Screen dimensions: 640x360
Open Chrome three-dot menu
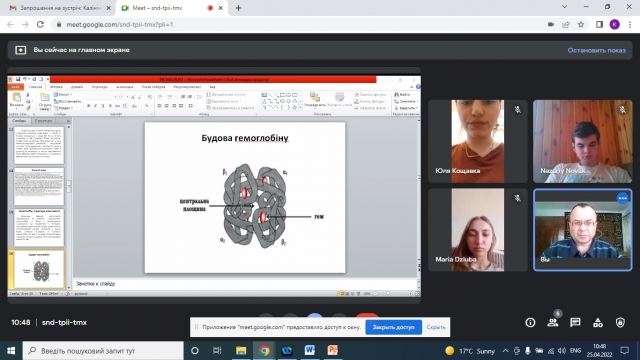(630, 24)
